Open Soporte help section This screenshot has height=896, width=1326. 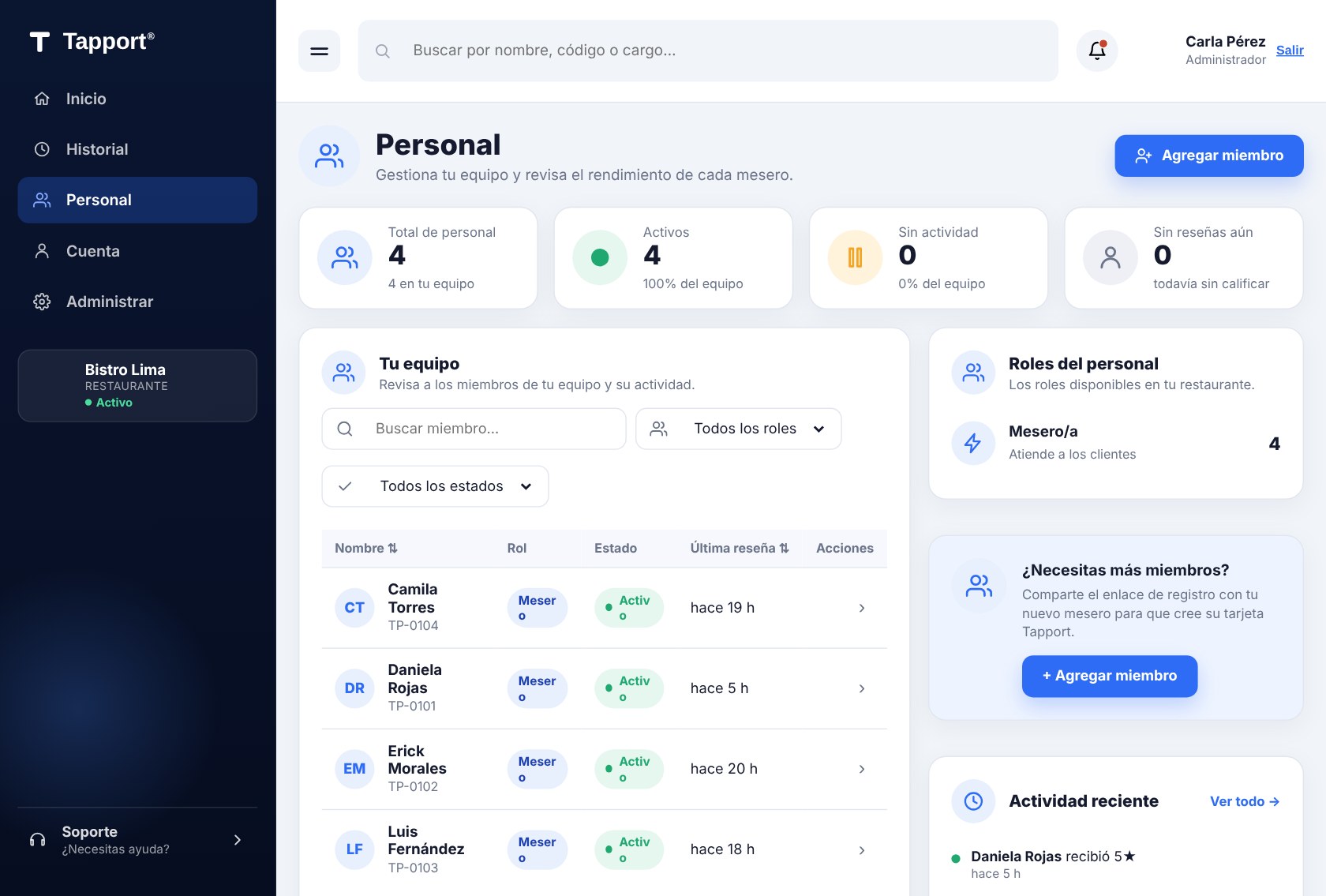click(137, 840)
